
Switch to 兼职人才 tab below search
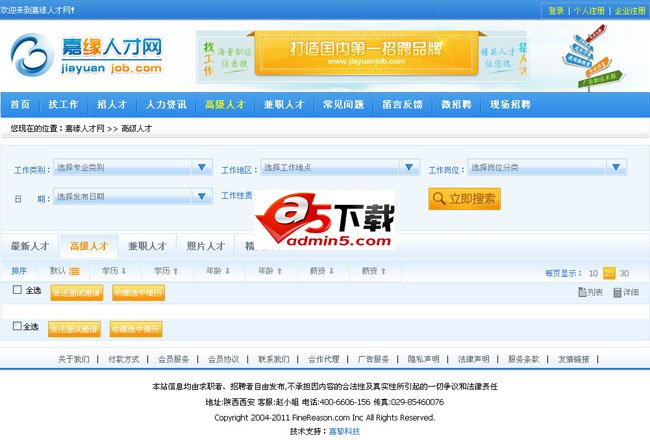click(147, 246)
